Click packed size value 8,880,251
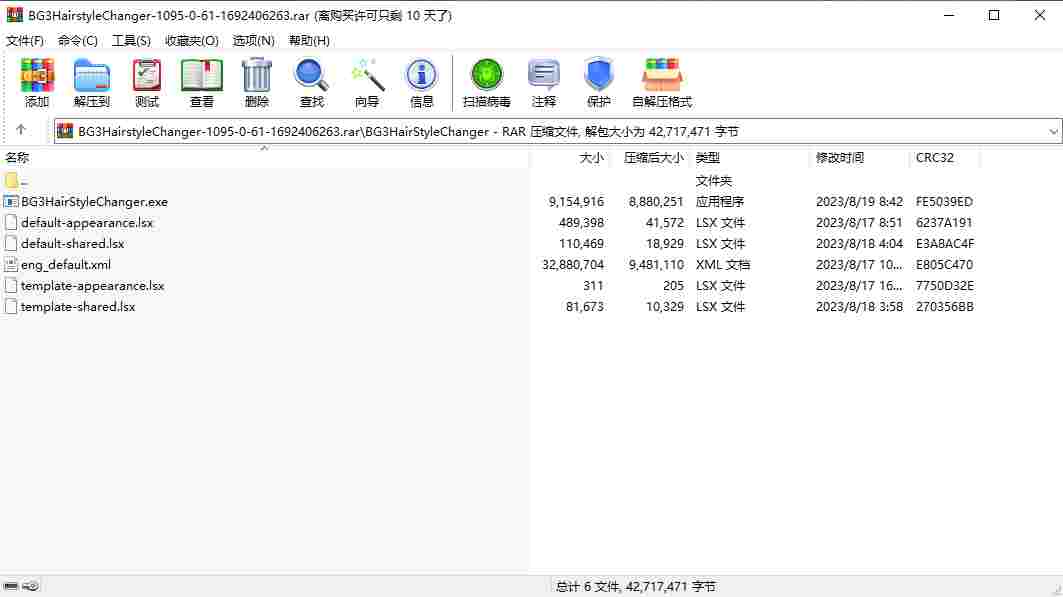This screenshot has width=1063, height=597. coord(656,202)
